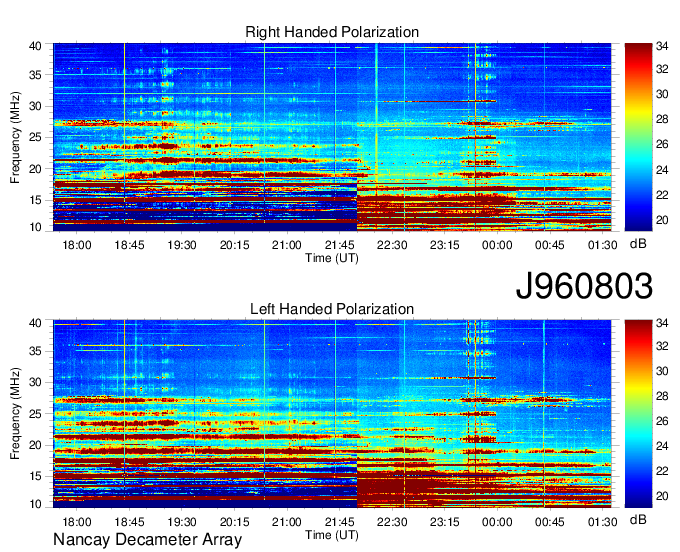Click the 20:15 time tick of Right Handed plot
The image size is (680, 552).
pos(235,245)
